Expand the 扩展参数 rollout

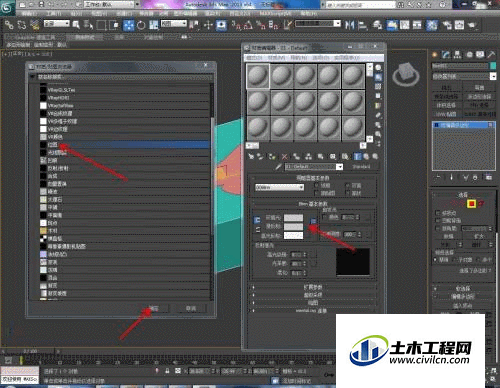click(313, 287)
